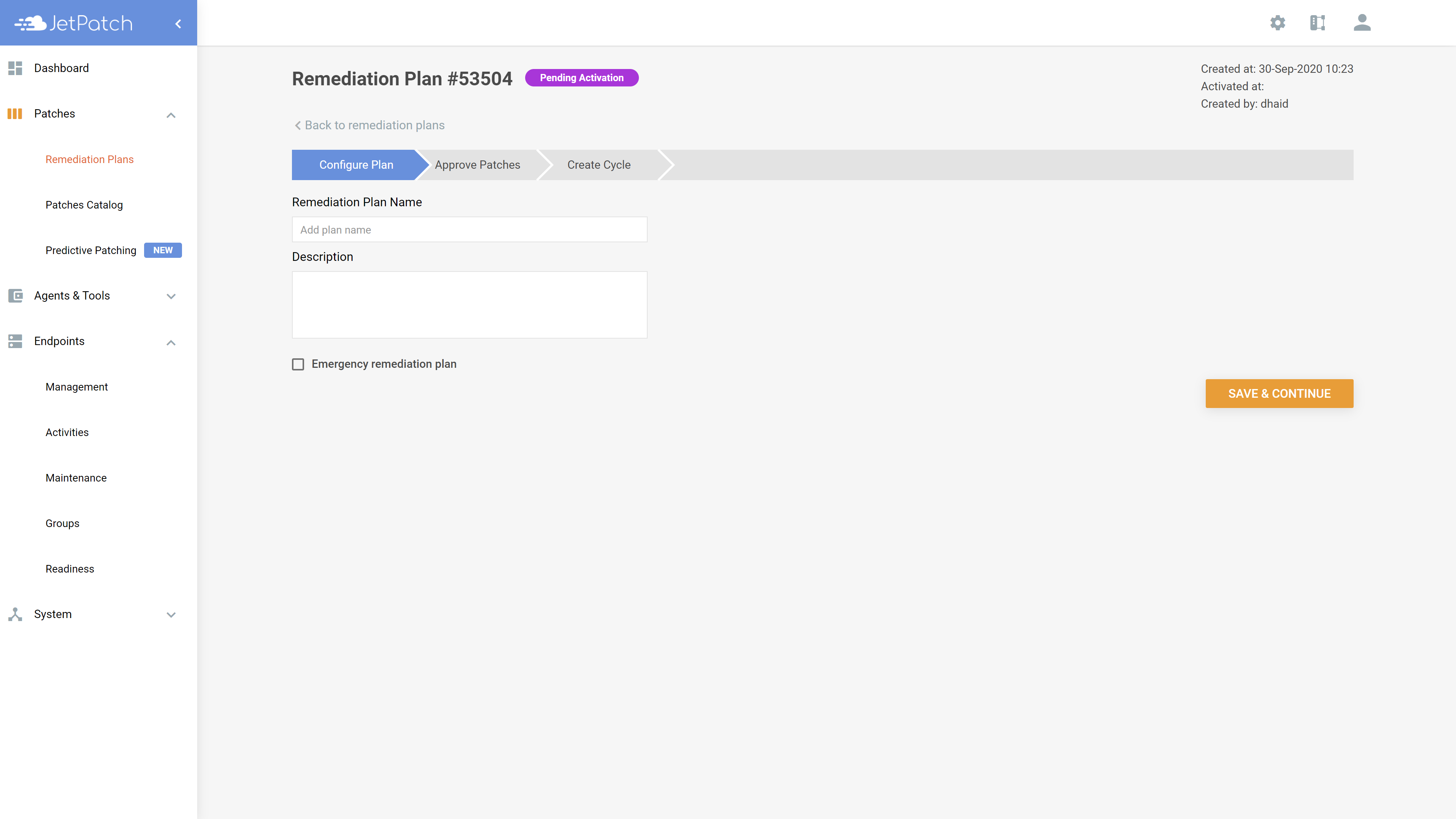
Task: Click the Pending Activation status badge
Action: 582,78
